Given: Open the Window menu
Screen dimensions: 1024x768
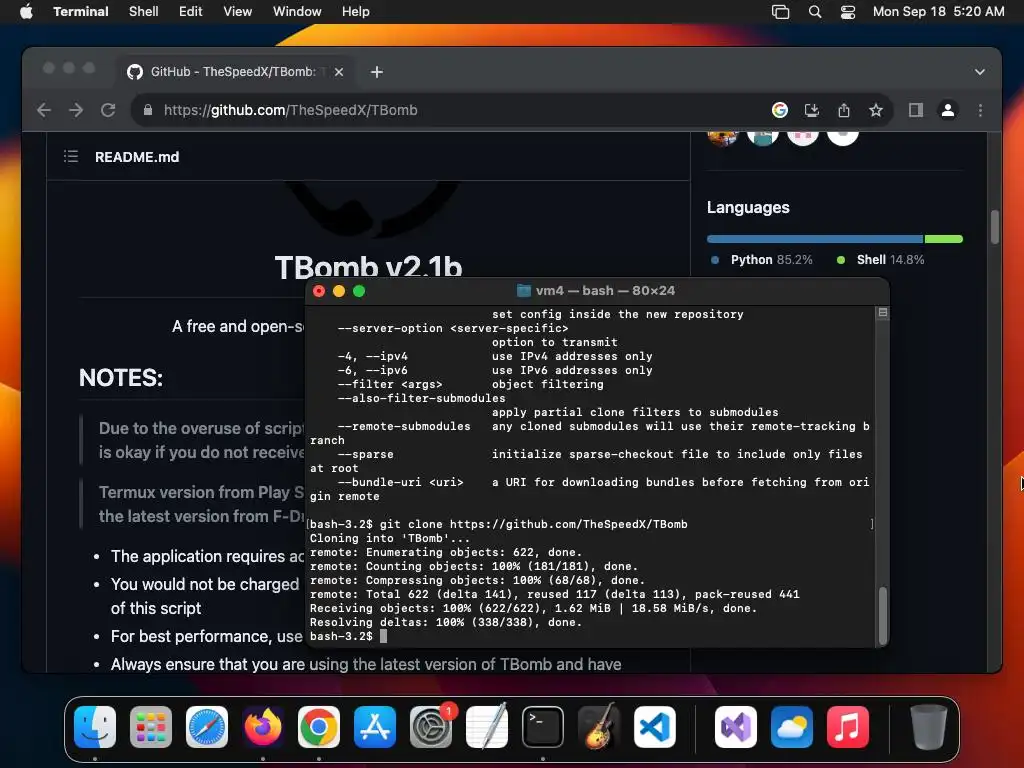Looking at the screenshot, I should pos(297,12).
